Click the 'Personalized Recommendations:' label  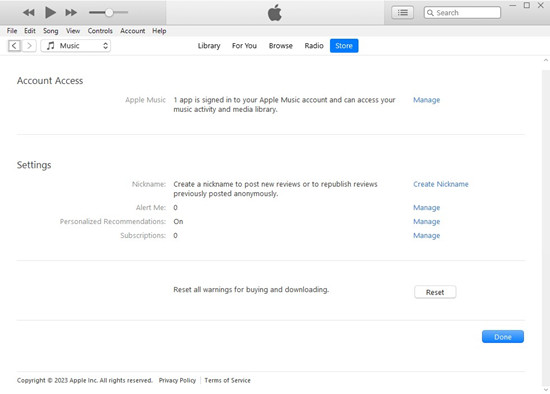pos(113,222)
